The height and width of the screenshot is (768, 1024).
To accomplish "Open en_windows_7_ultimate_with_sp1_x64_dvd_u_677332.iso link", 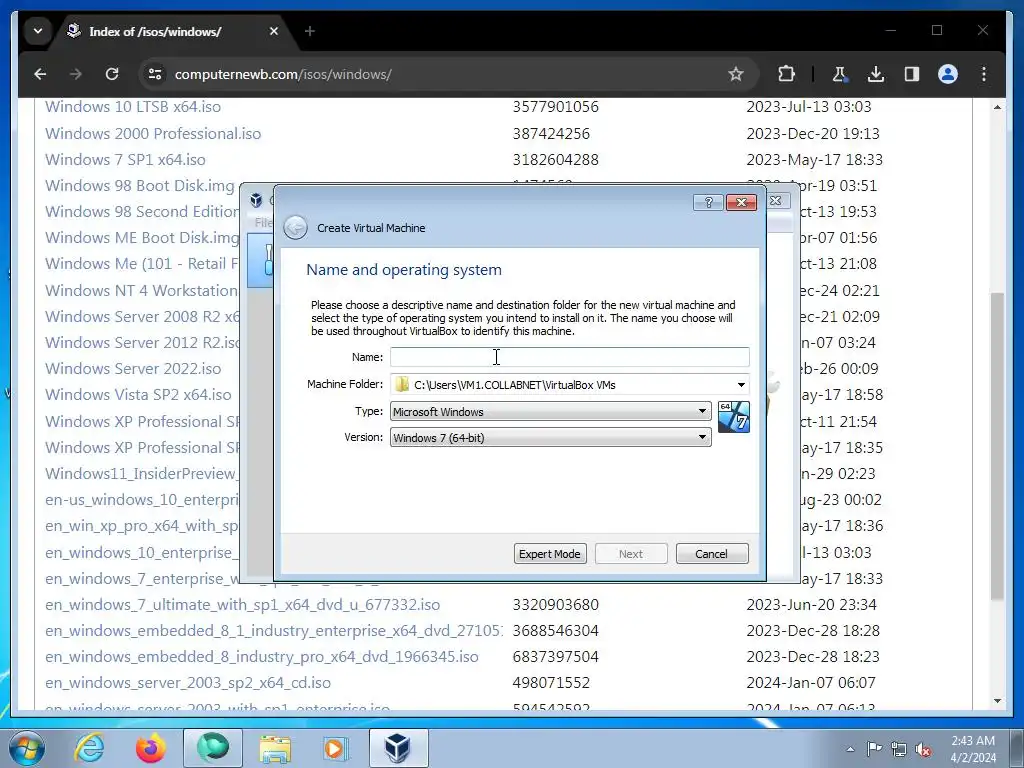I will tap(242, 605).
